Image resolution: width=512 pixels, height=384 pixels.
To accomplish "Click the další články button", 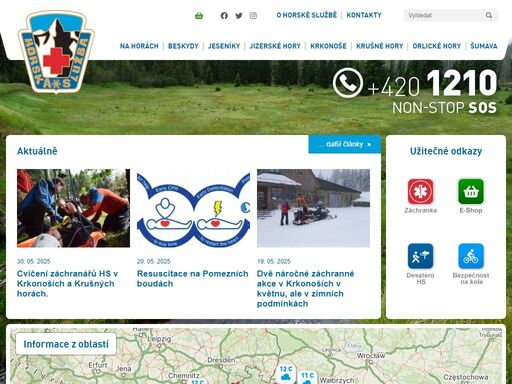I will (x=345, y=144).
